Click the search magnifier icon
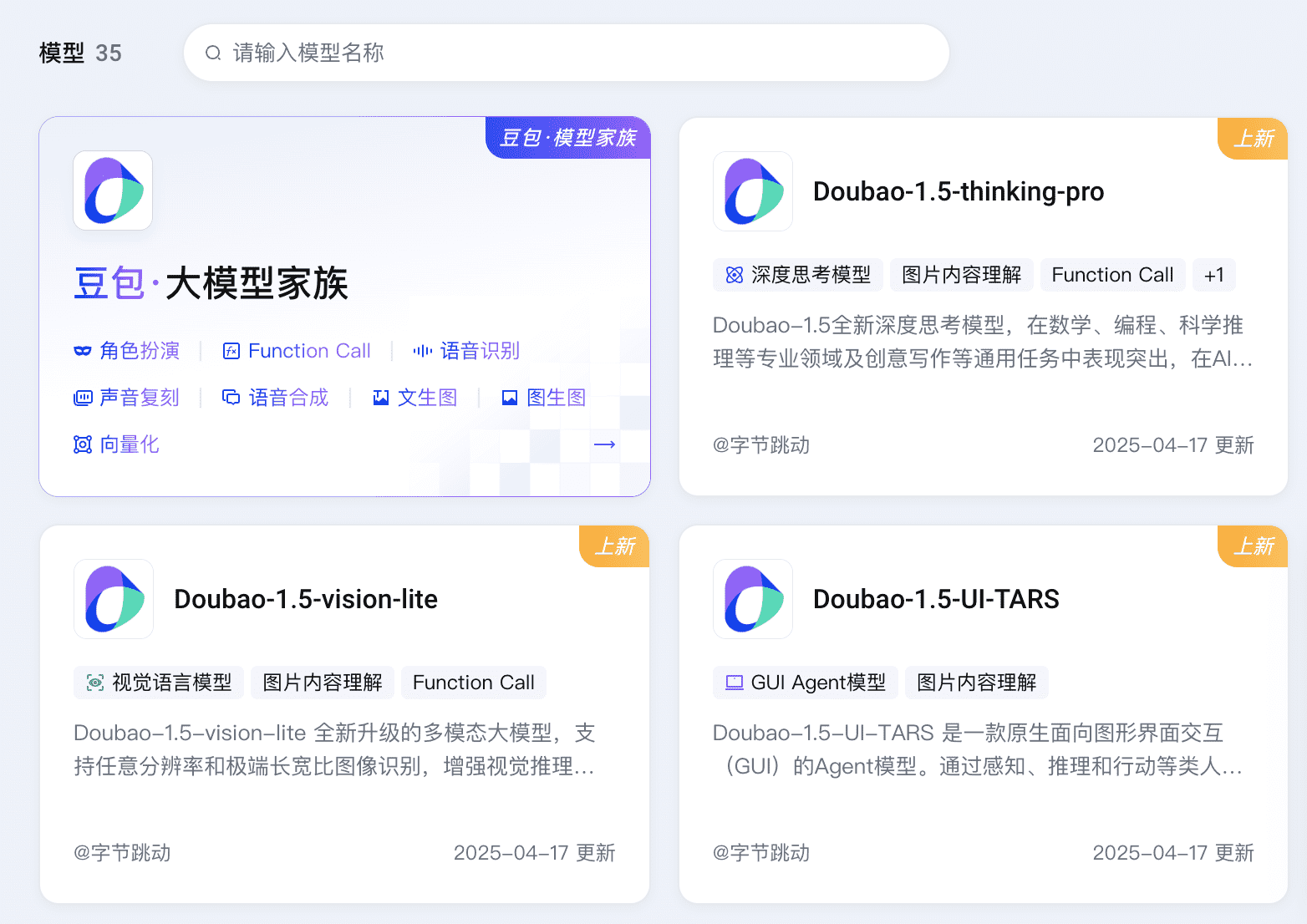This screenshot has width=1307, height=924. [213, 53]
